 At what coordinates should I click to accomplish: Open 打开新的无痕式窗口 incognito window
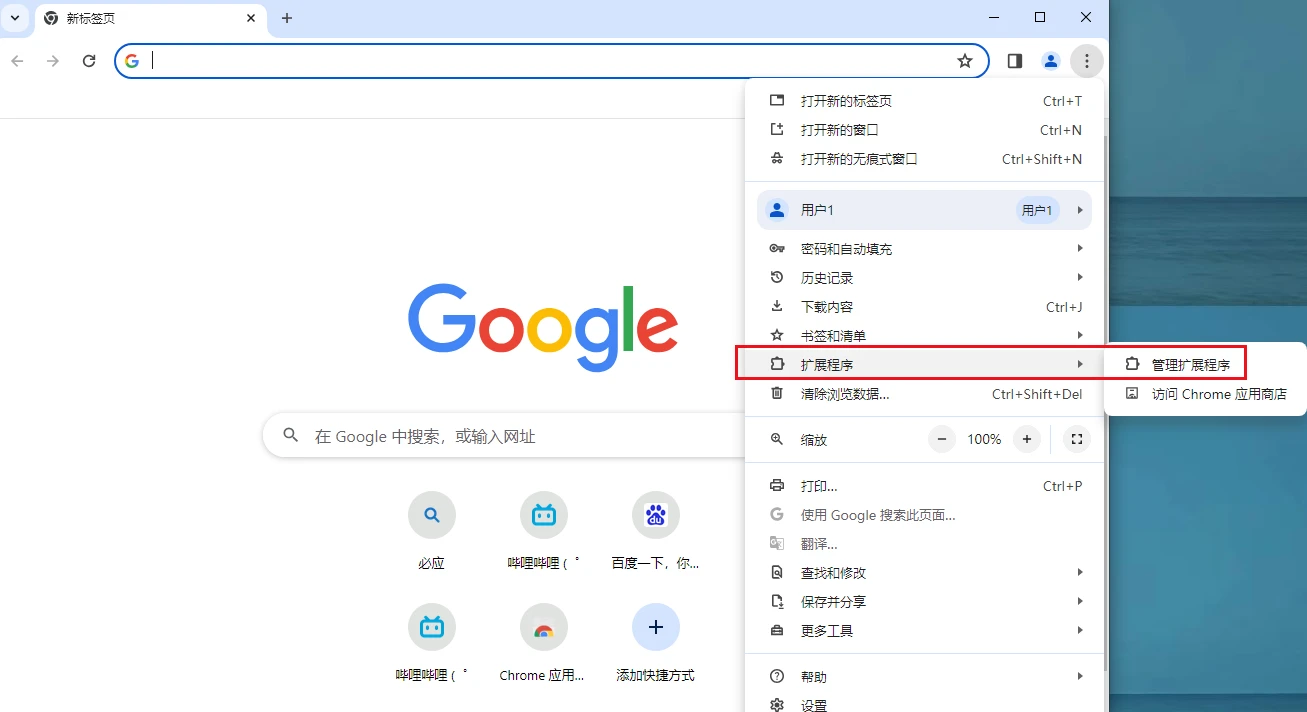click(x=924, y=159)
